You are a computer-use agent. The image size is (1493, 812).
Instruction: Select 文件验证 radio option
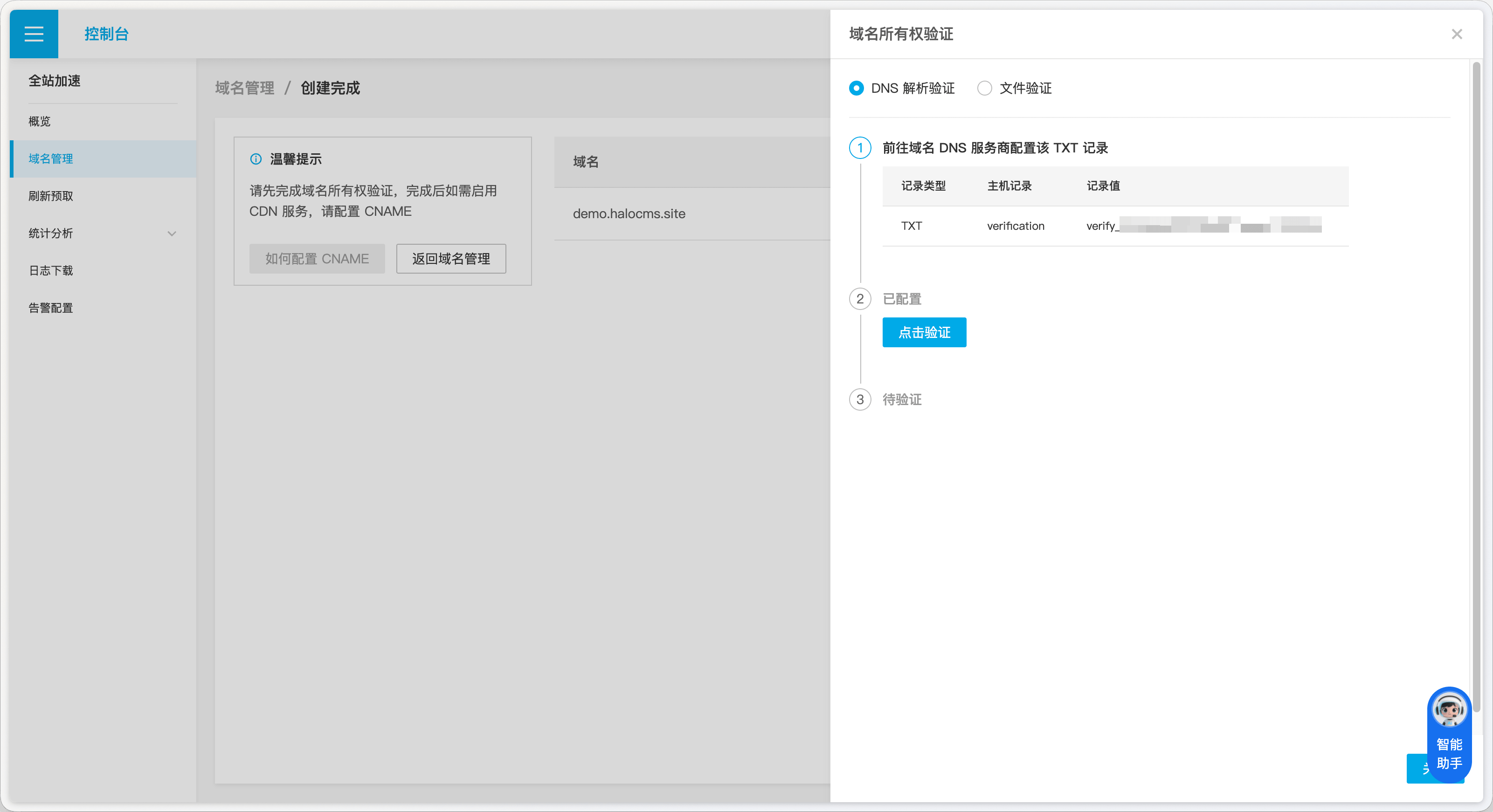(984, 88)
